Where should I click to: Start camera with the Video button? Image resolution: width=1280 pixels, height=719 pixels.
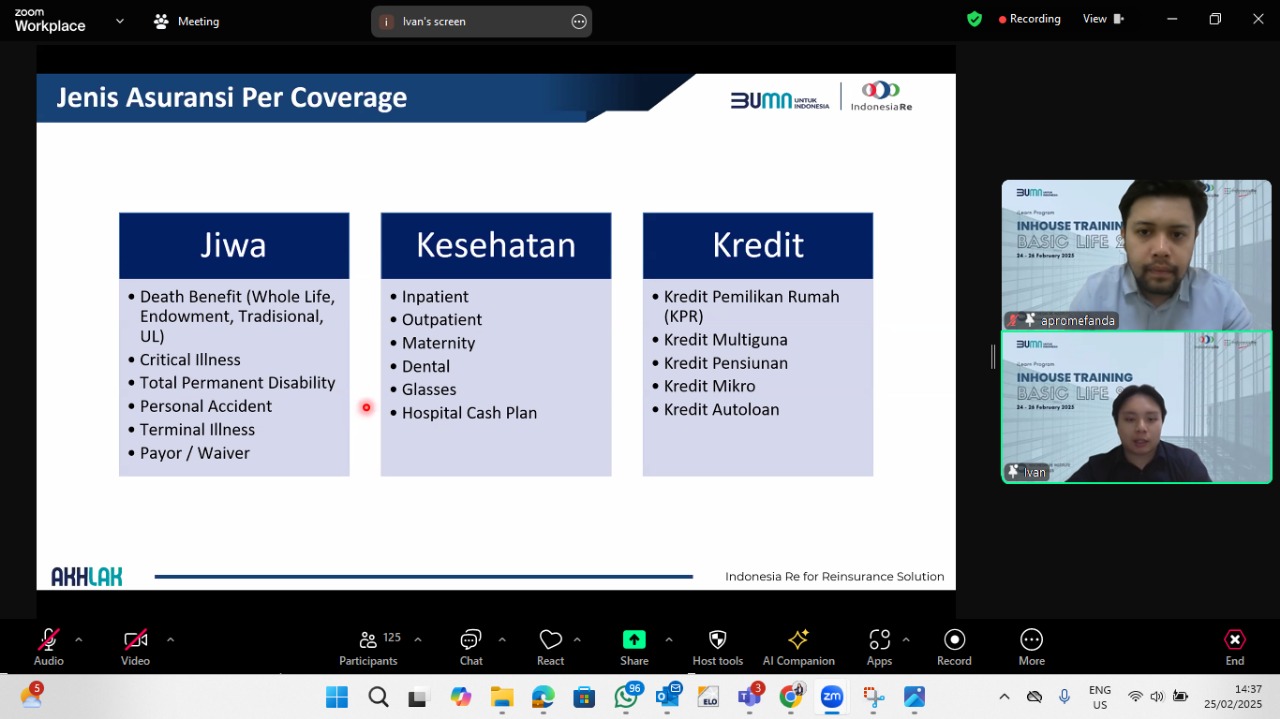coord(135,647)
